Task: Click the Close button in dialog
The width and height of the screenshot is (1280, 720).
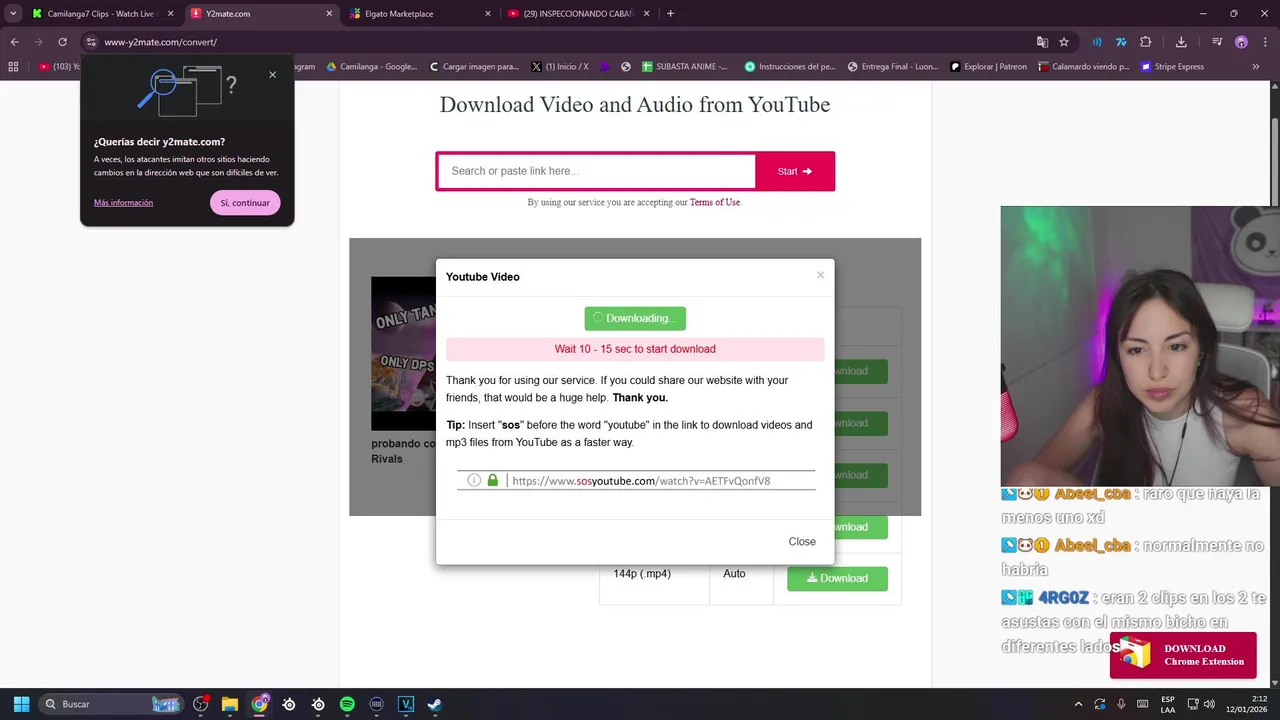Action: point(802,542)
